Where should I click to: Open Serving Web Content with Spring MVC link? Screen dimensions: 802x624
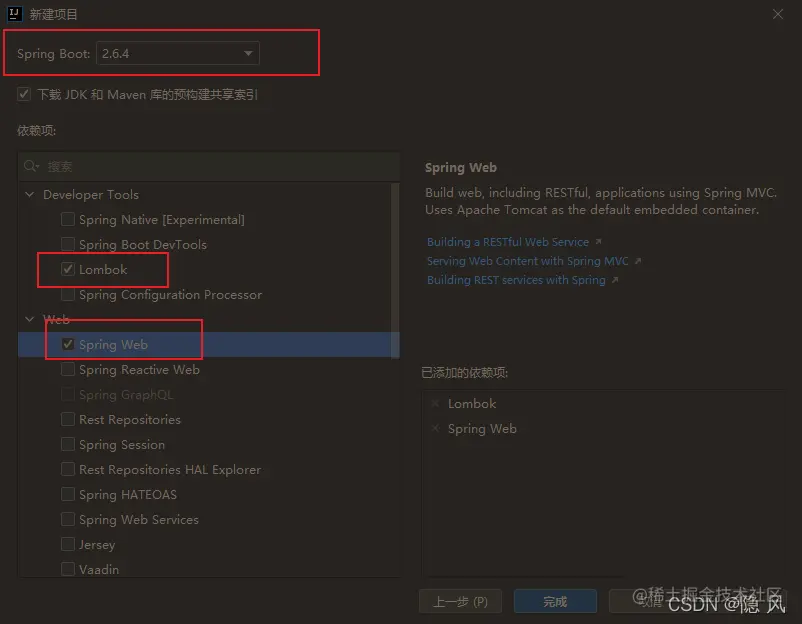(x=527, y=261)
